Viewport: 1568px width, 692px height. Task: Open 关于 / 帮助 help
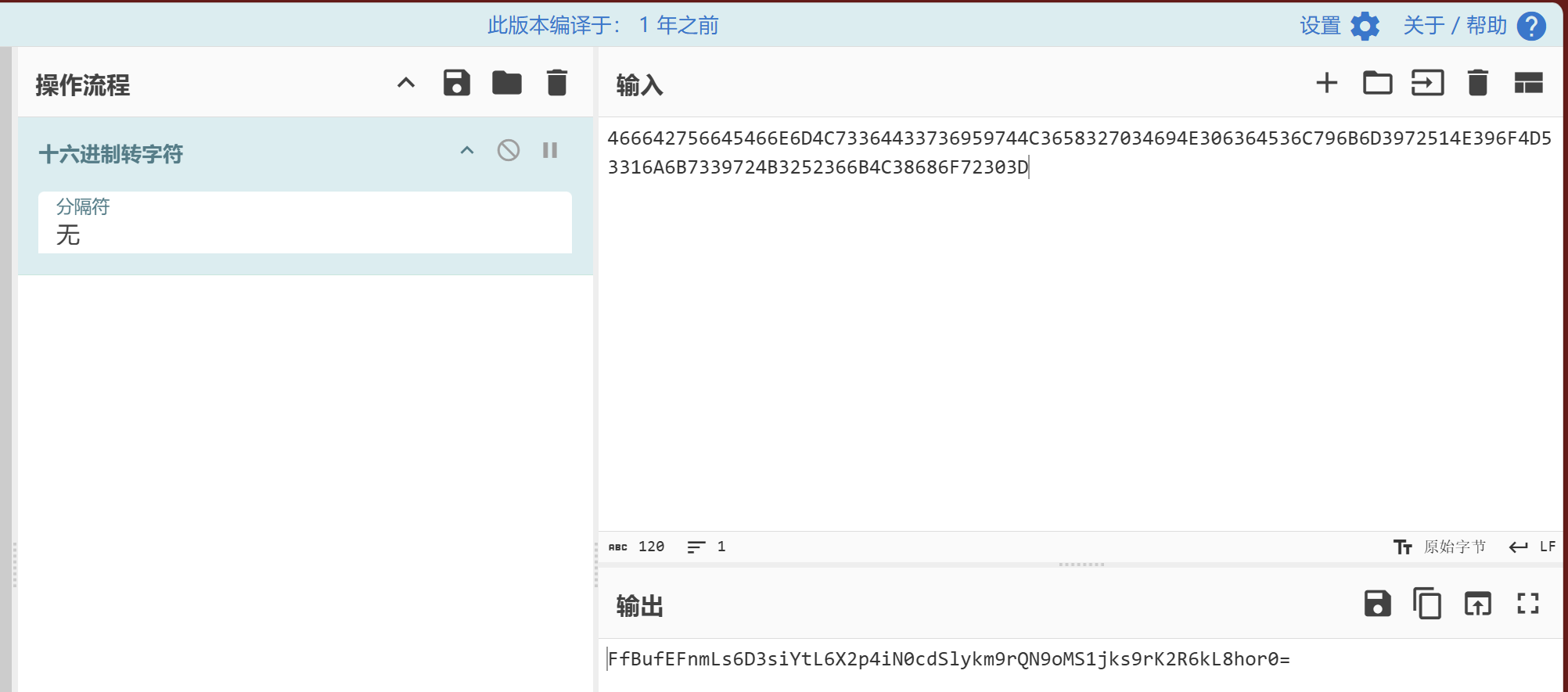[1473, 26]
